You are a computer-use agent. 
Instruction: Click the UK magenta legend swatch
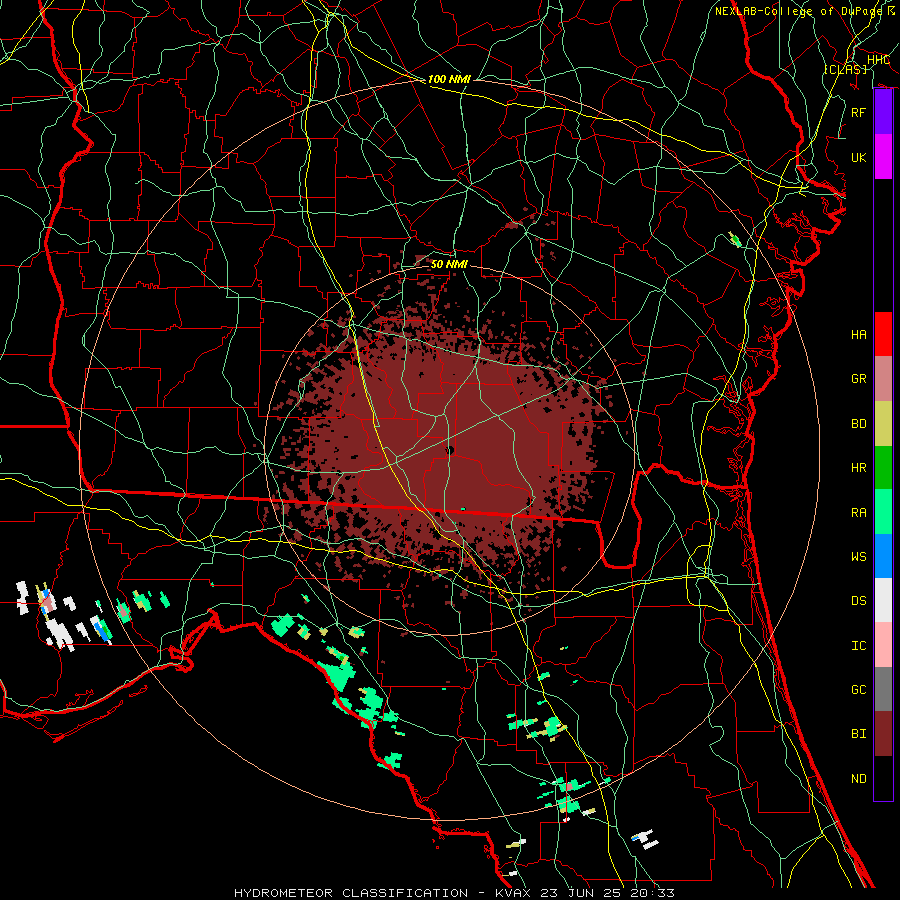click(x=883, y=157)
